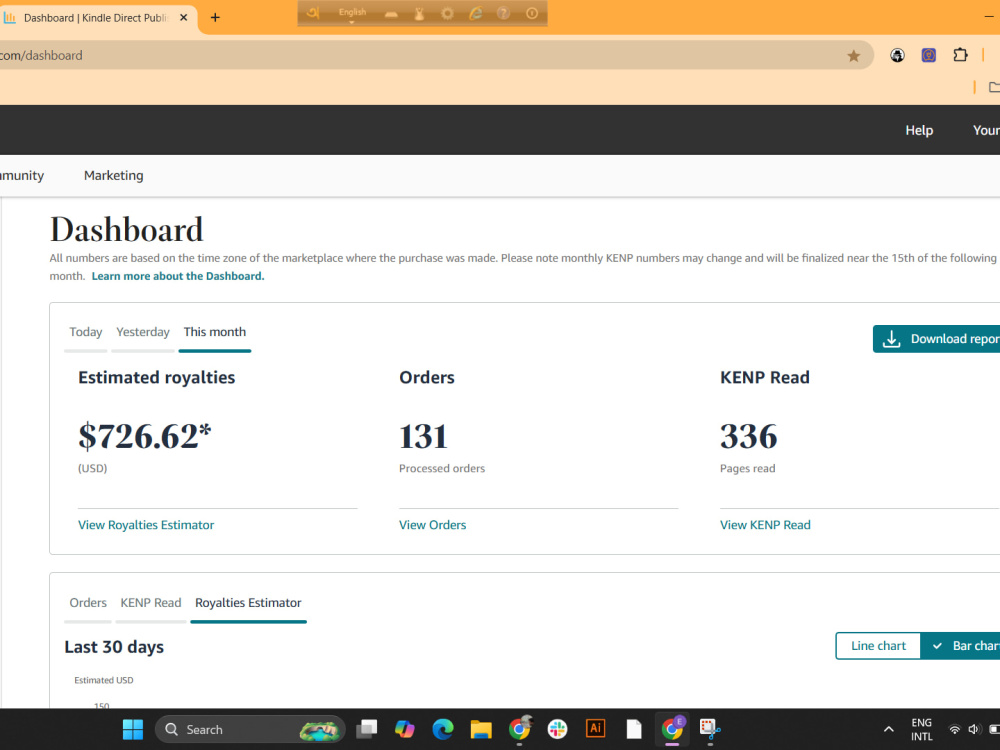Image resolution: width=1000 pixels, height=750 pixels.
Task: Select the Dashboard | Kindle Direct Publishing browser tab
Action: click(96, 18)
